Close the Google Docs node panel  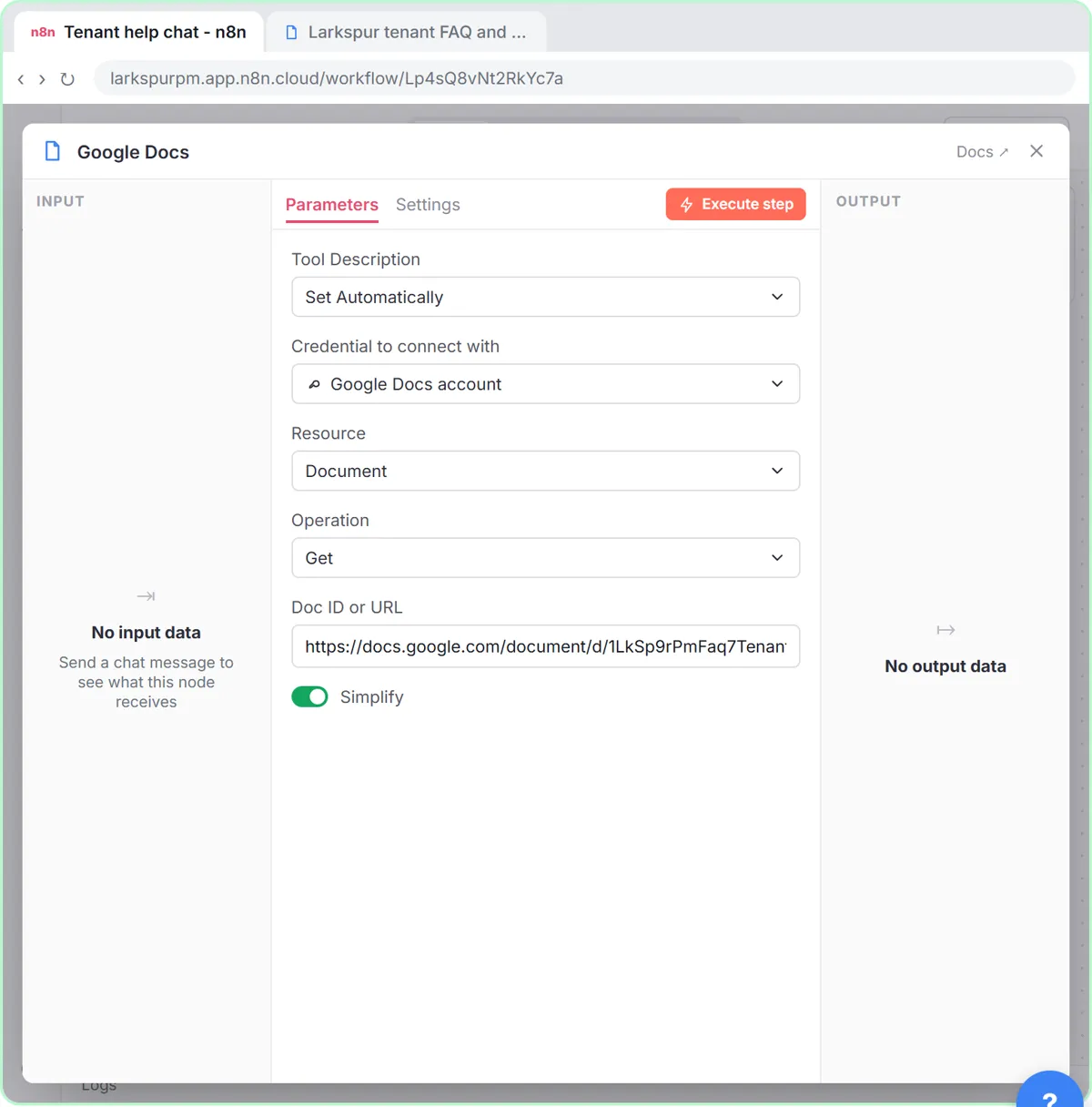point(1036,151)
